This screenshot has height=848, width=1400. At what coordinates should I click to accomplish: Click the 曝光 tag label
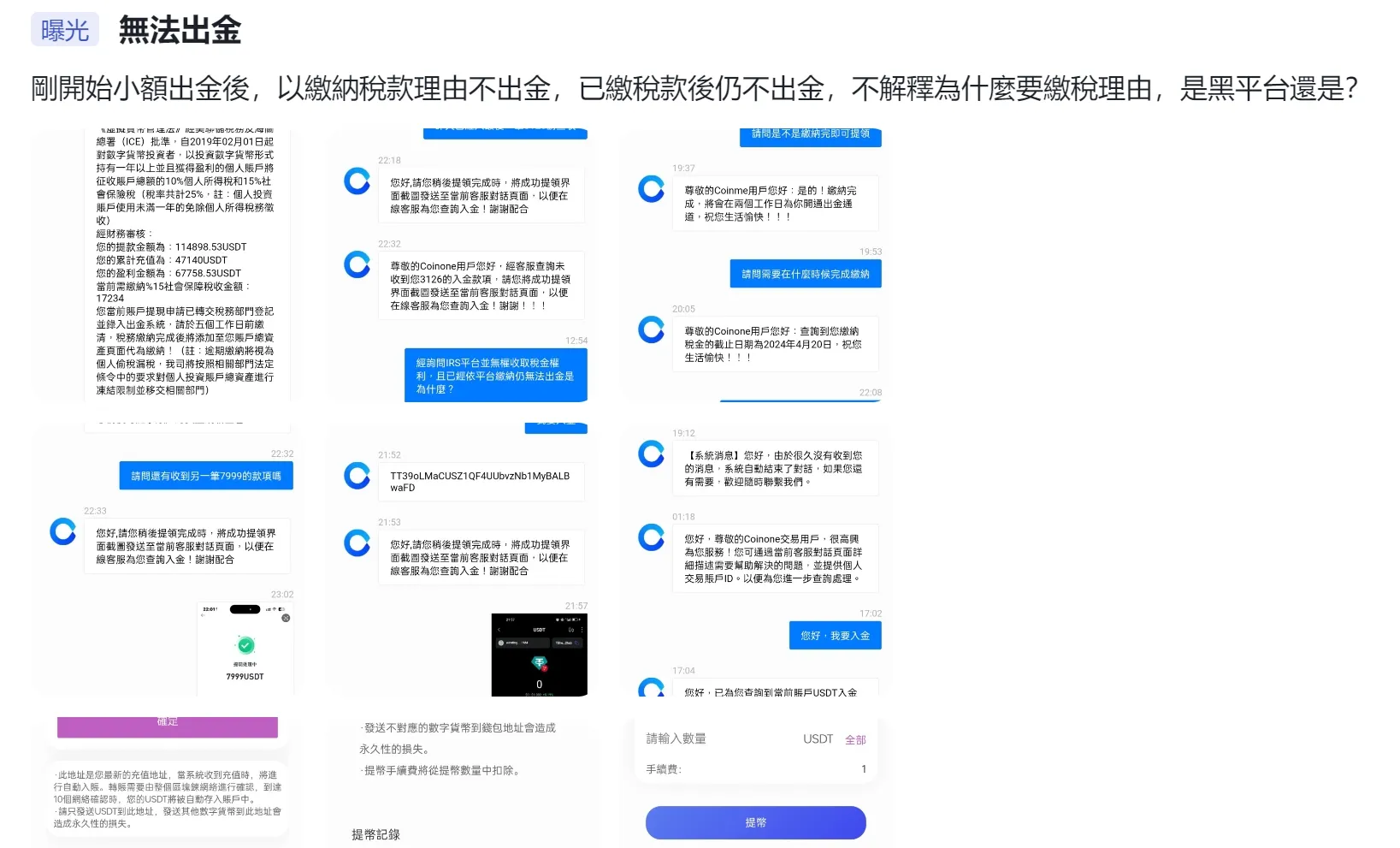coord(65,30)
